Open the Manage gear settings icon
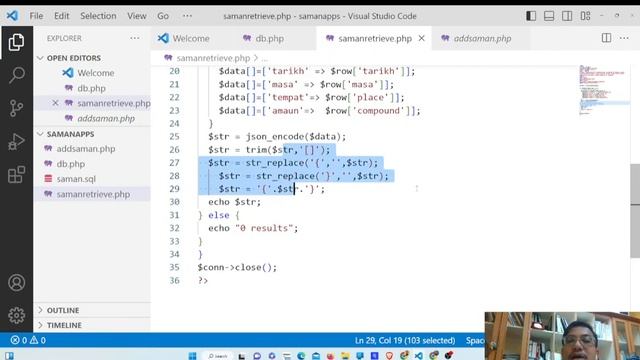This screenshot has height=360, width=640. tap(16, 315)
